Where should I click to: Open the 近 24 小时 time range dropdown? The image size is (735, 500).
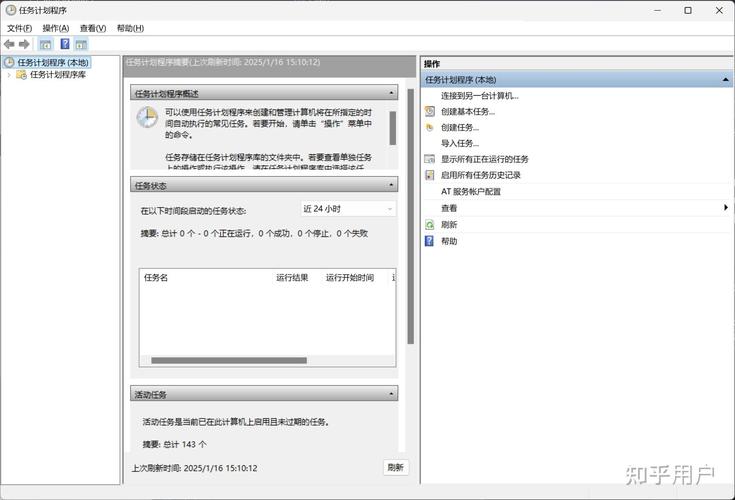[x=348, y=209]
